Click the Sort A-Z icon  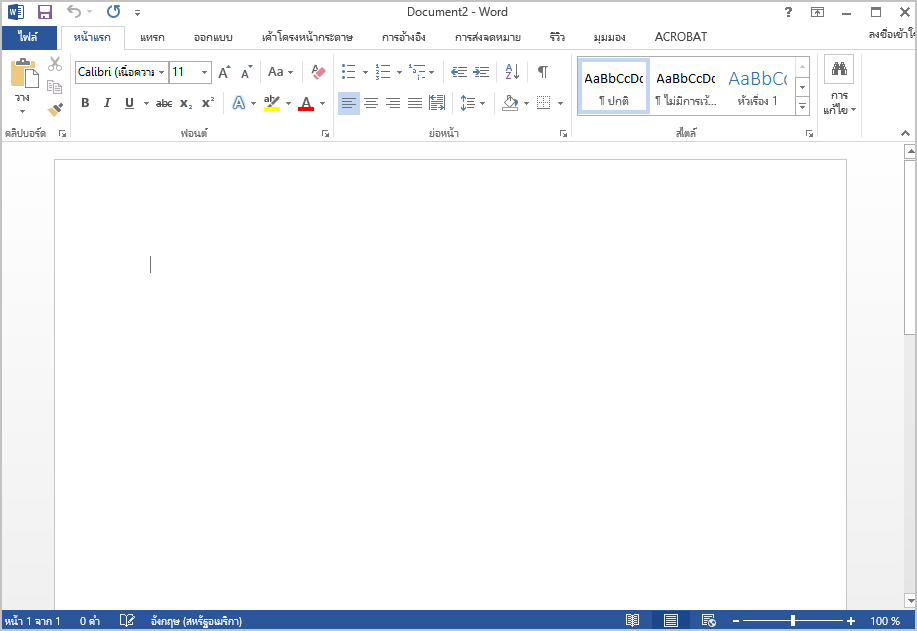(x=512, y=72)
